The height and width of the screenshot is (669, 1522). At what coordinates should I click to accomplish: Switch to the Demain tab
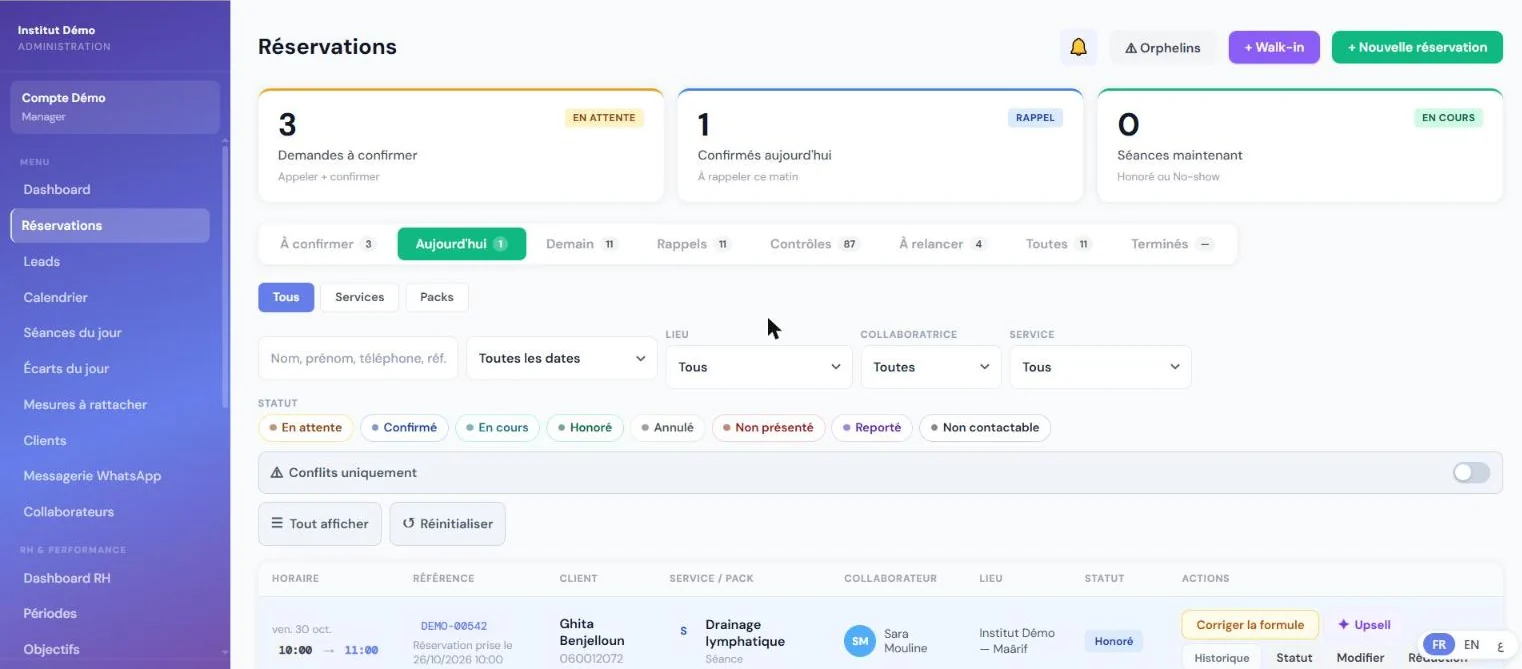(x=582, y=244)
